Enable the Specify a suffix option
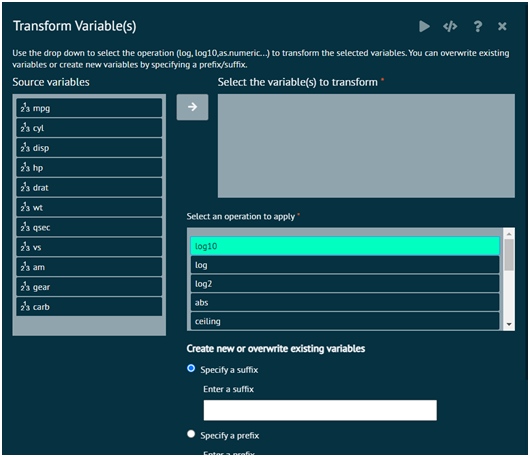The image size is (530, 457). pyautogui.click(x=191, y=368)
